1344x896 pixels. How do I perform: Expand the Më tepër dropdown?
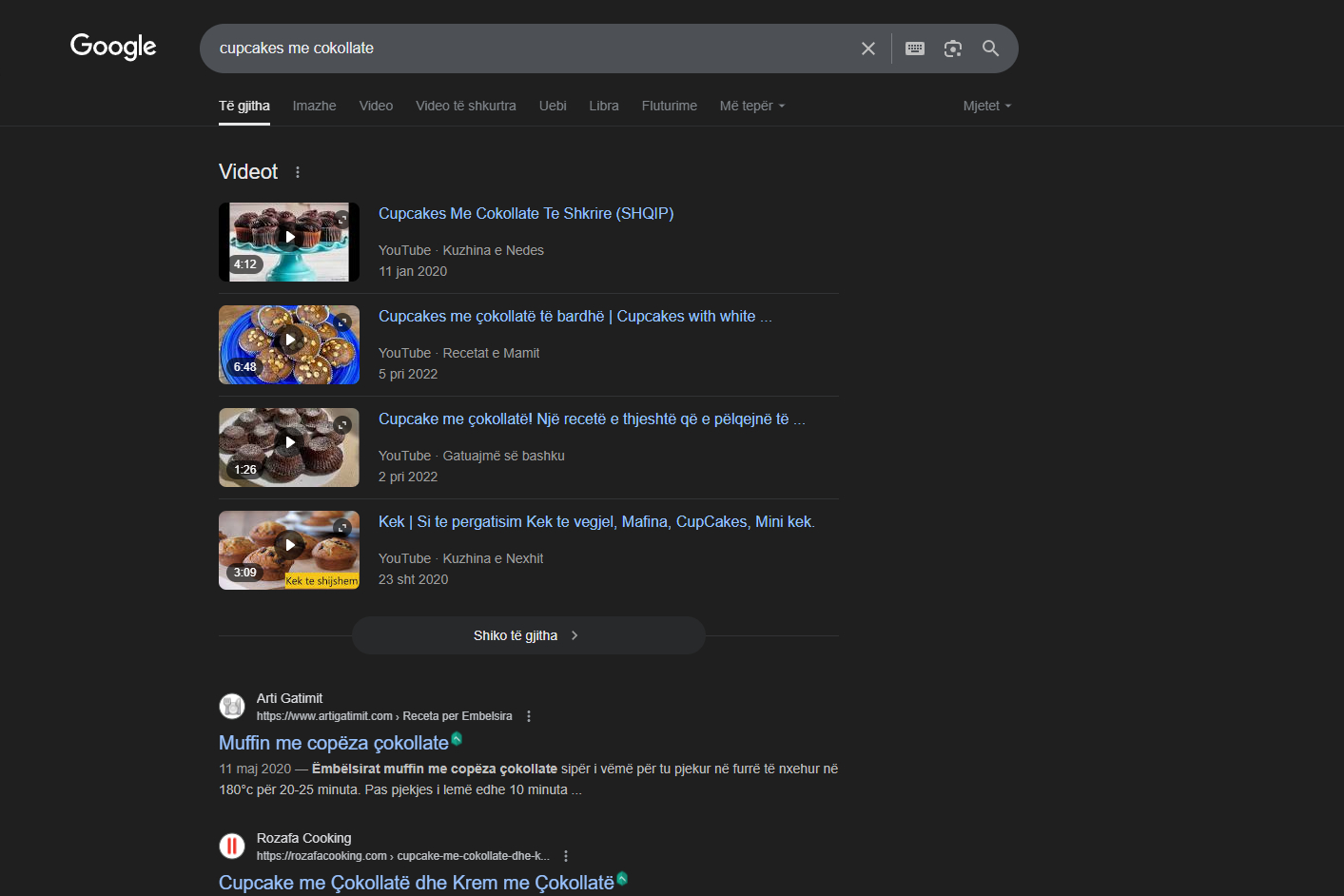click(751, 106)
